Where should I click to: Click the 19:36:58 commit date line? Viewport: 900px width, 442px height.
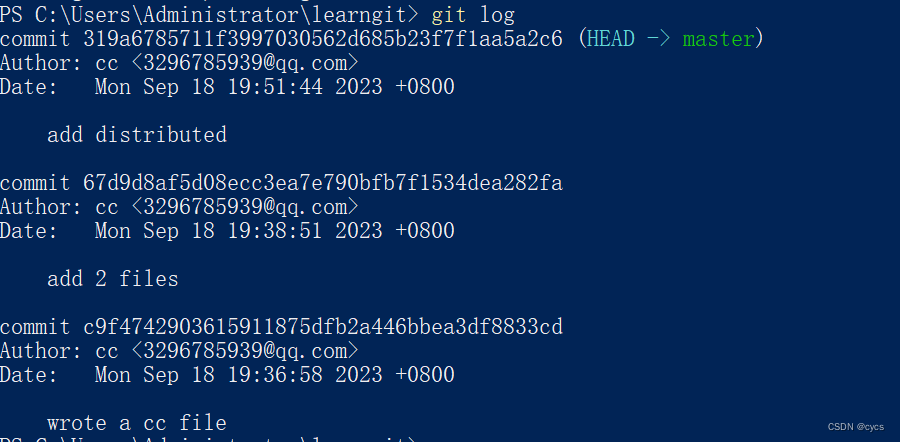click(274, 375)
